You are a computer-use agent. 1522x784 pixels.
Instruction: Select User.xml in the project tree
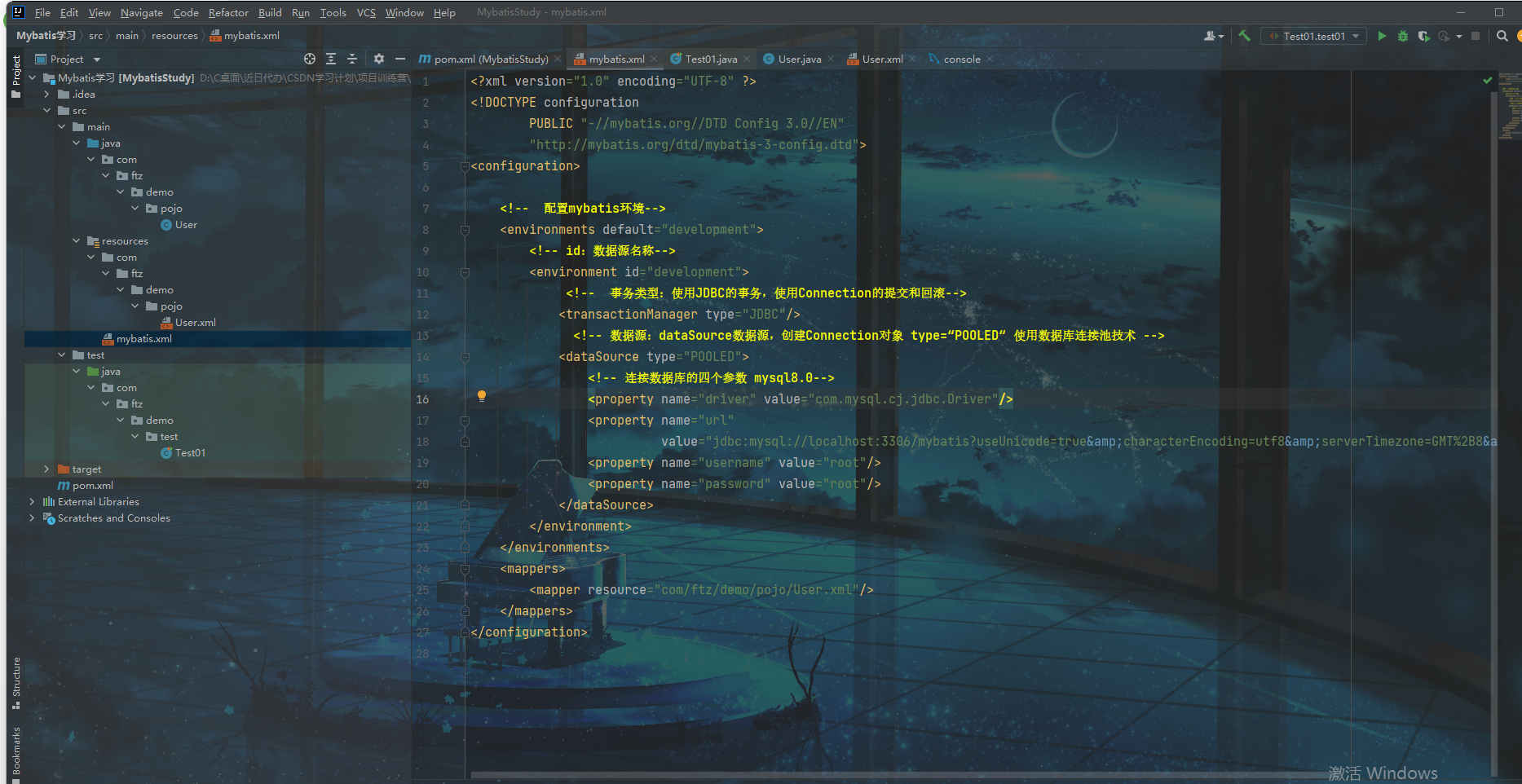click(x=188, y=322)
